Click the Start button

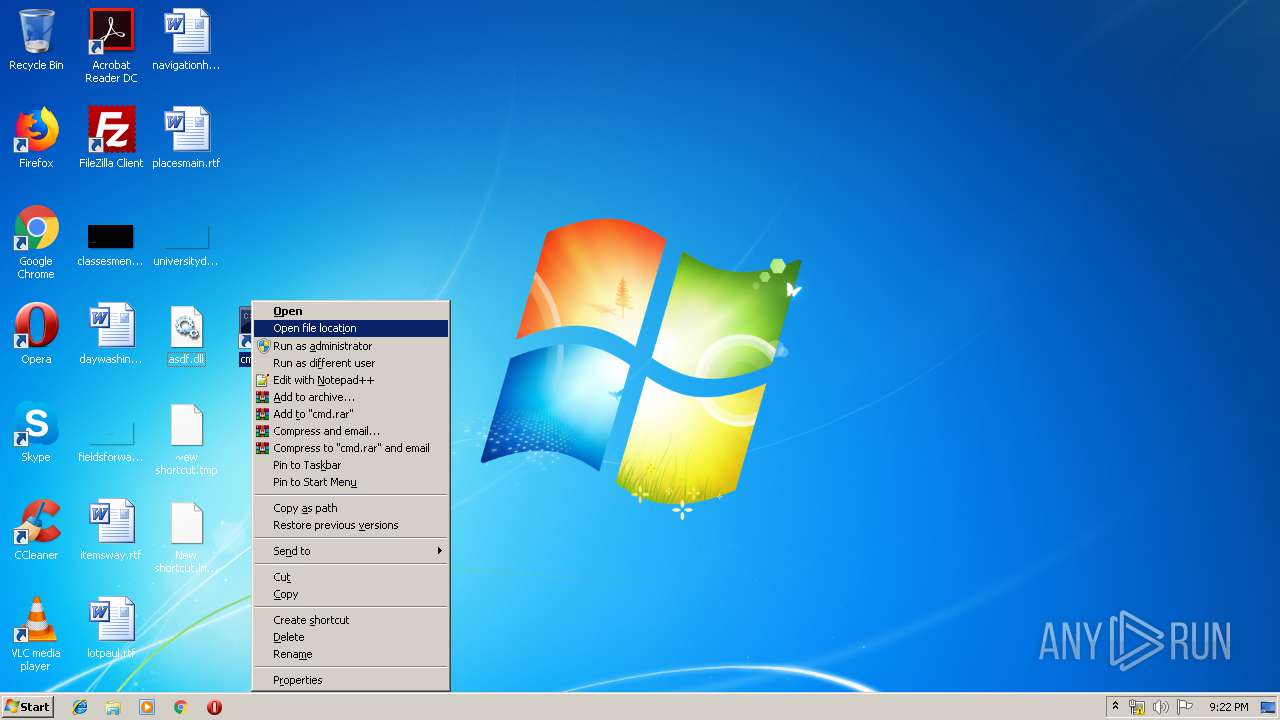28,707
